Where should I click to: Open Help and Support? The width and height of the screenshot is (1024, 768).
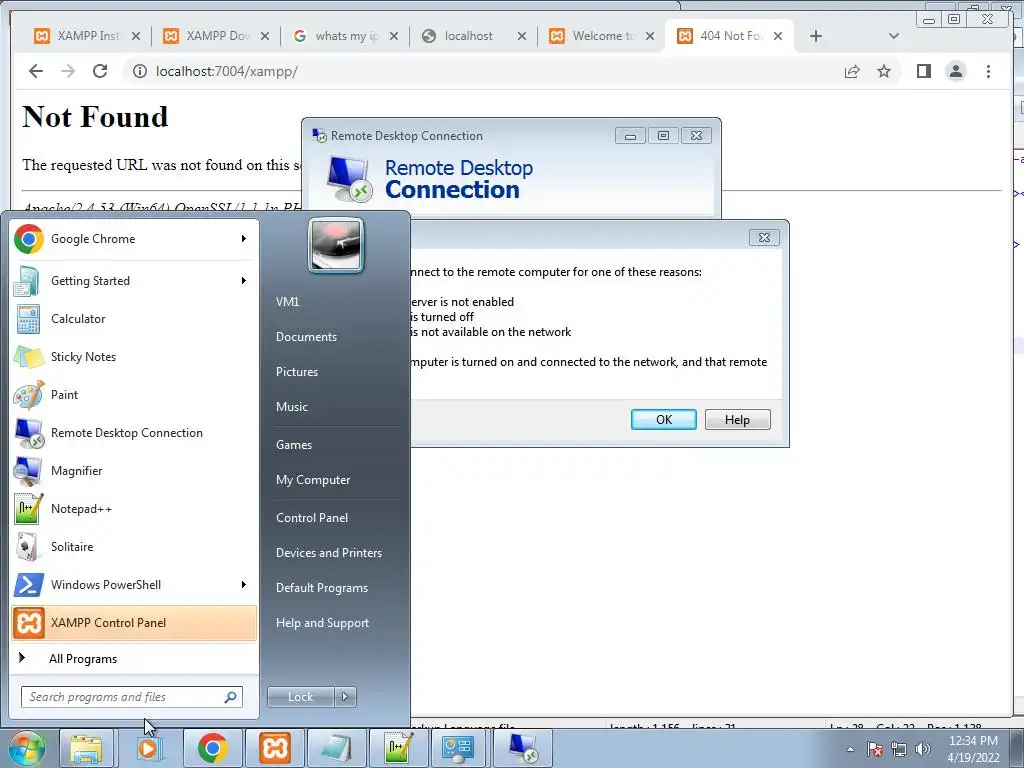[322, 623]
